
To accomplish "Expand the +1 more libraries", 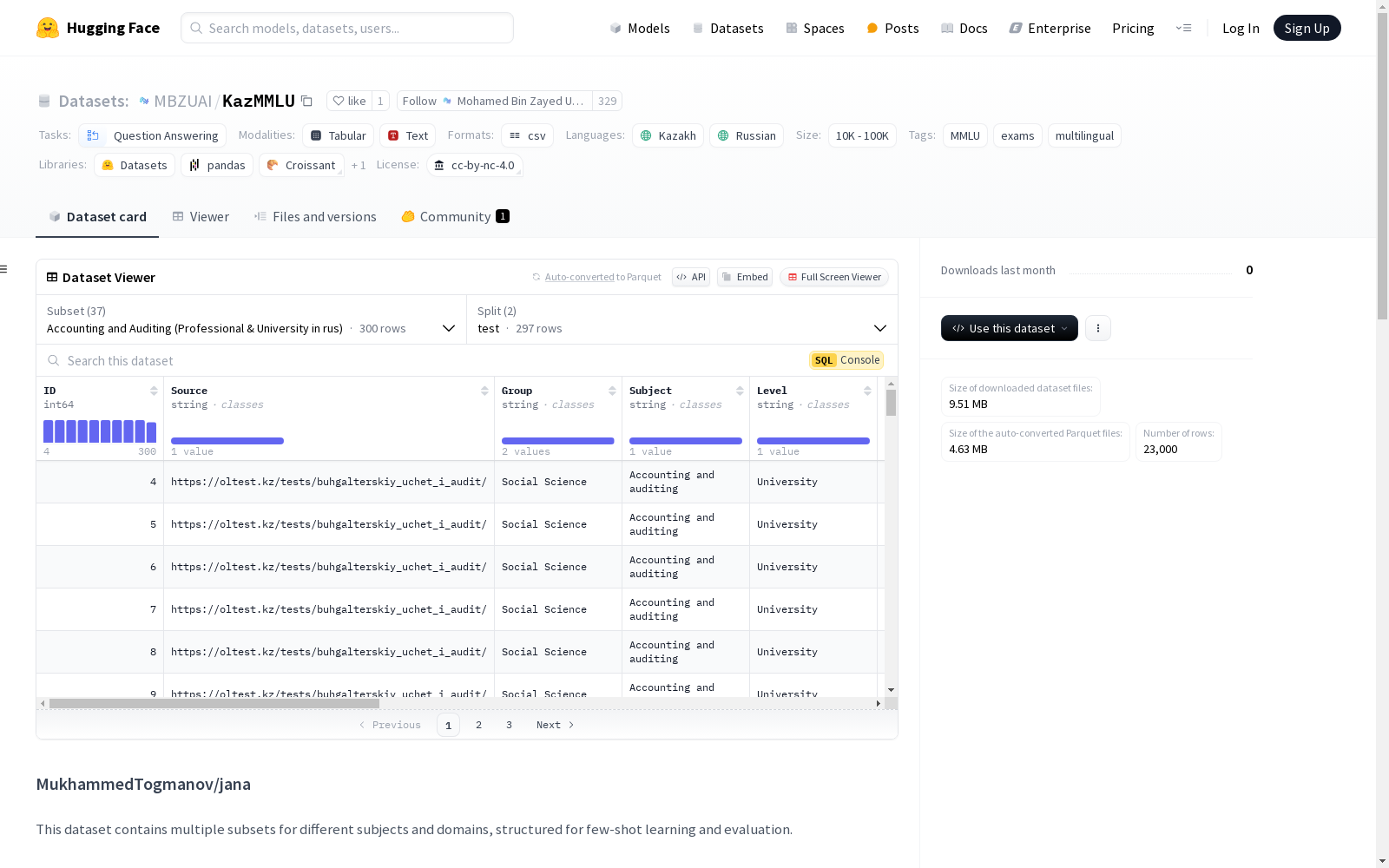I will tap(359, 165).
